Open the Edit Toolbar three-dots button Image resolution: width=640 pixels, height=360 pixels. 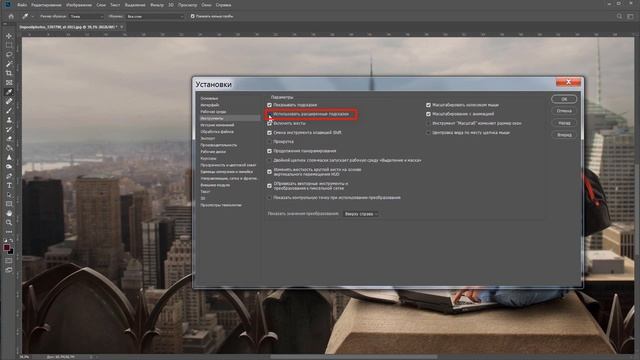[x=9, y=232]
